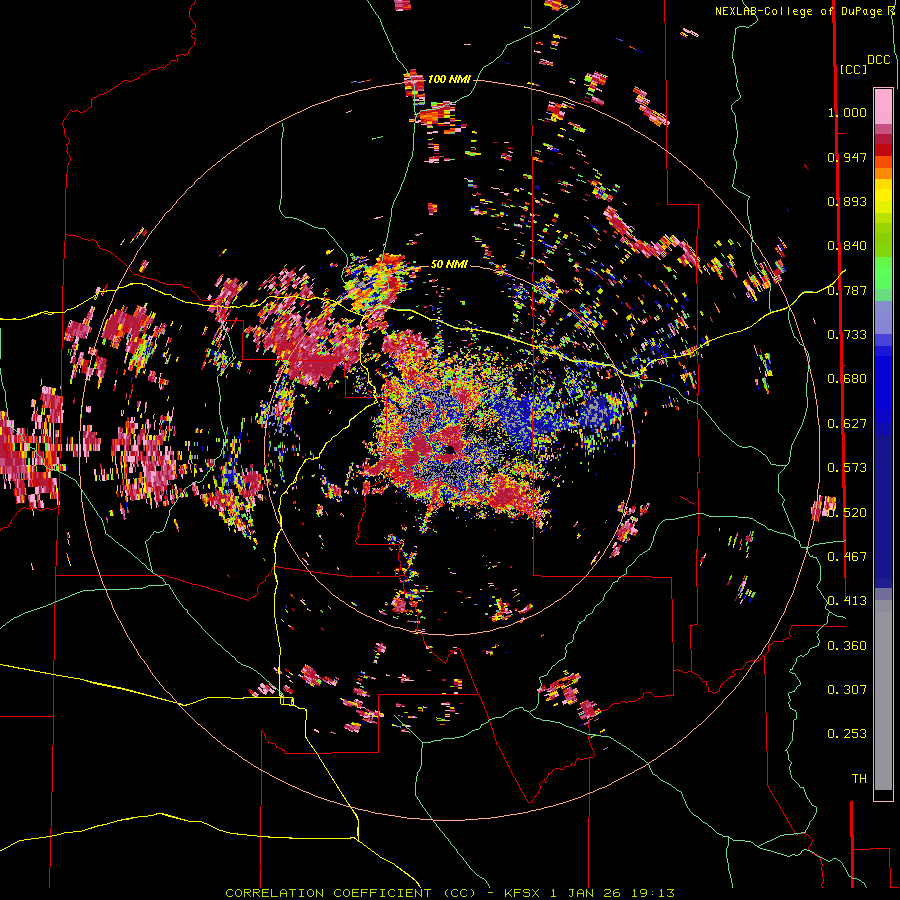Screen dimensions: 900x900
Task: Click the 0.360 legend value
Action: click(x=847, y=646)
